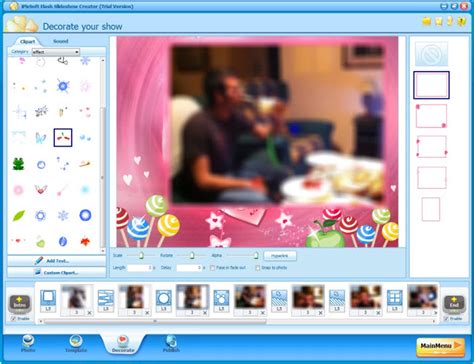The width and height of the screenshot is (474, 364).
Task: Click the first transition icon after Intro
Action: pyautogui.click(x=48, y=298)
